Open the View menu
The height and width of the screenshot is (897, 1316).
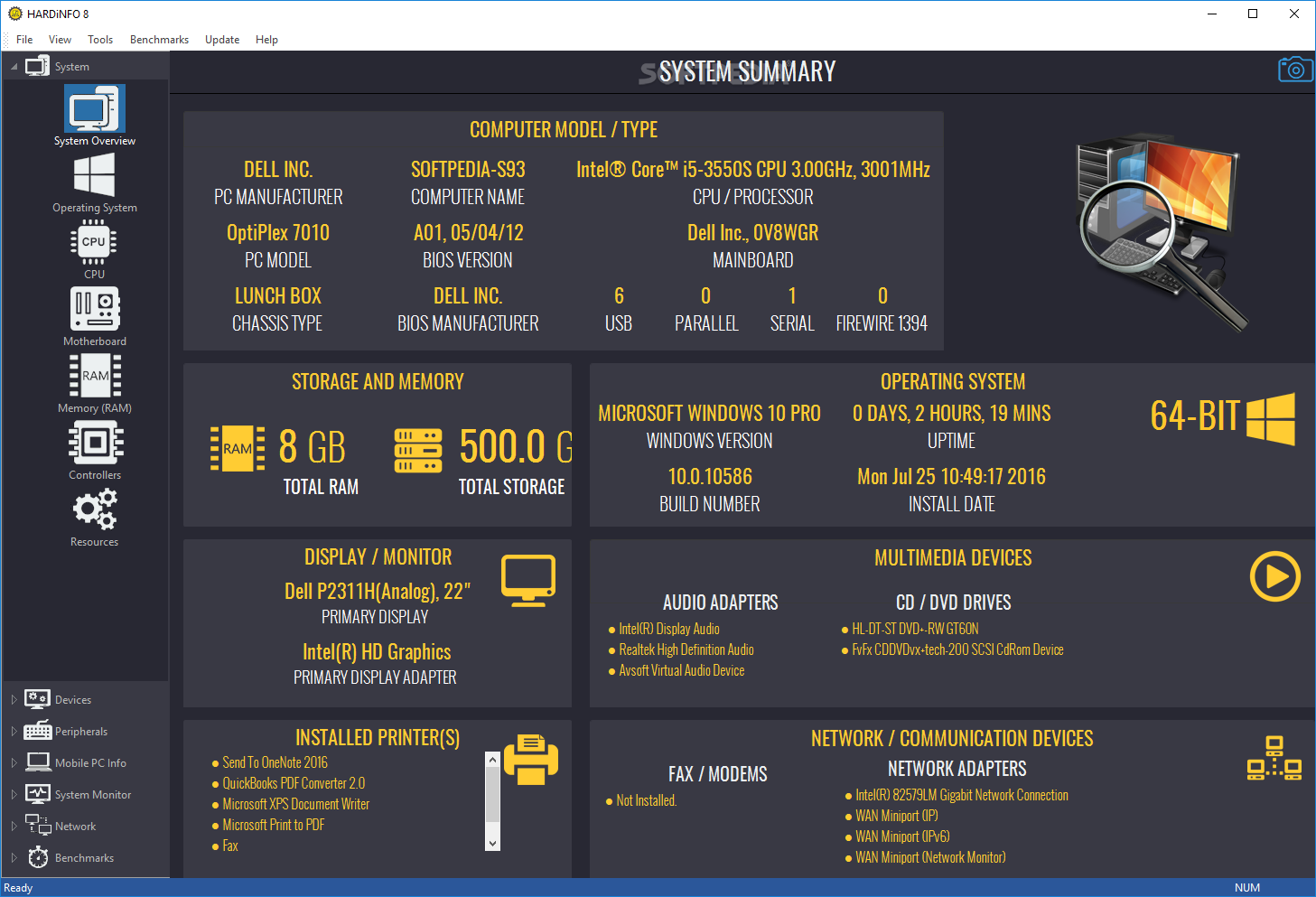coord(61,39)
